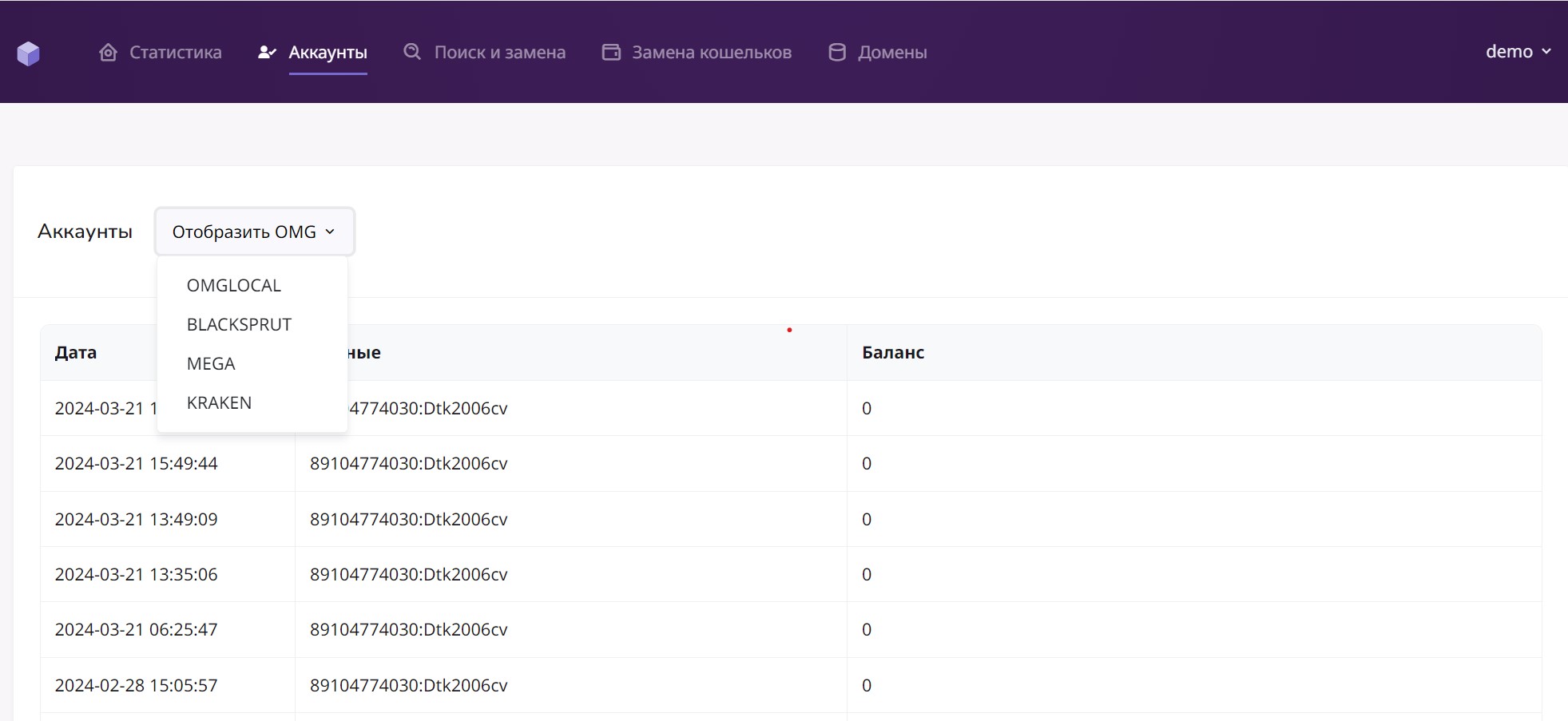Click the magnifier icon for Поиск и замена
Screen dimensions: 1568x721
pyautogui.click(x=412, y=52)
